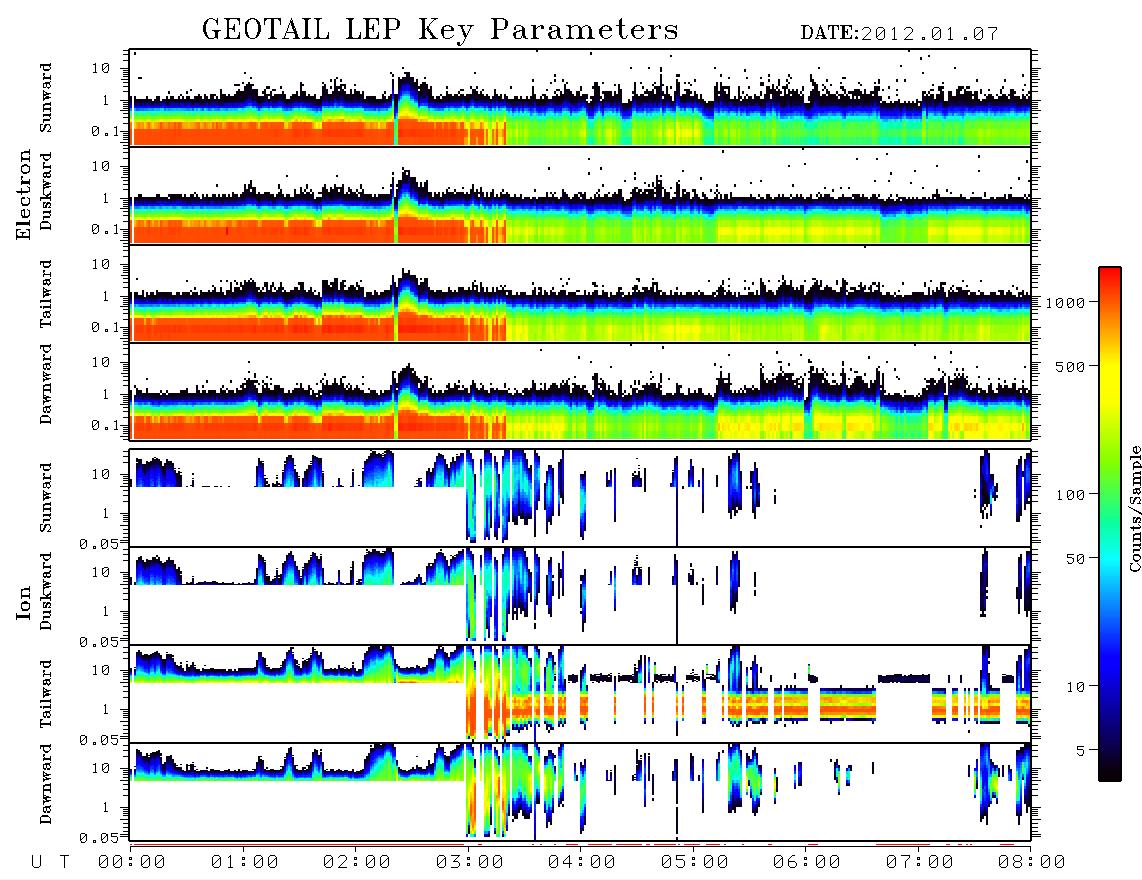Click the '100' color bar tick label
The height and width of the screenshot is (880, 1142).
[1070, 495]
